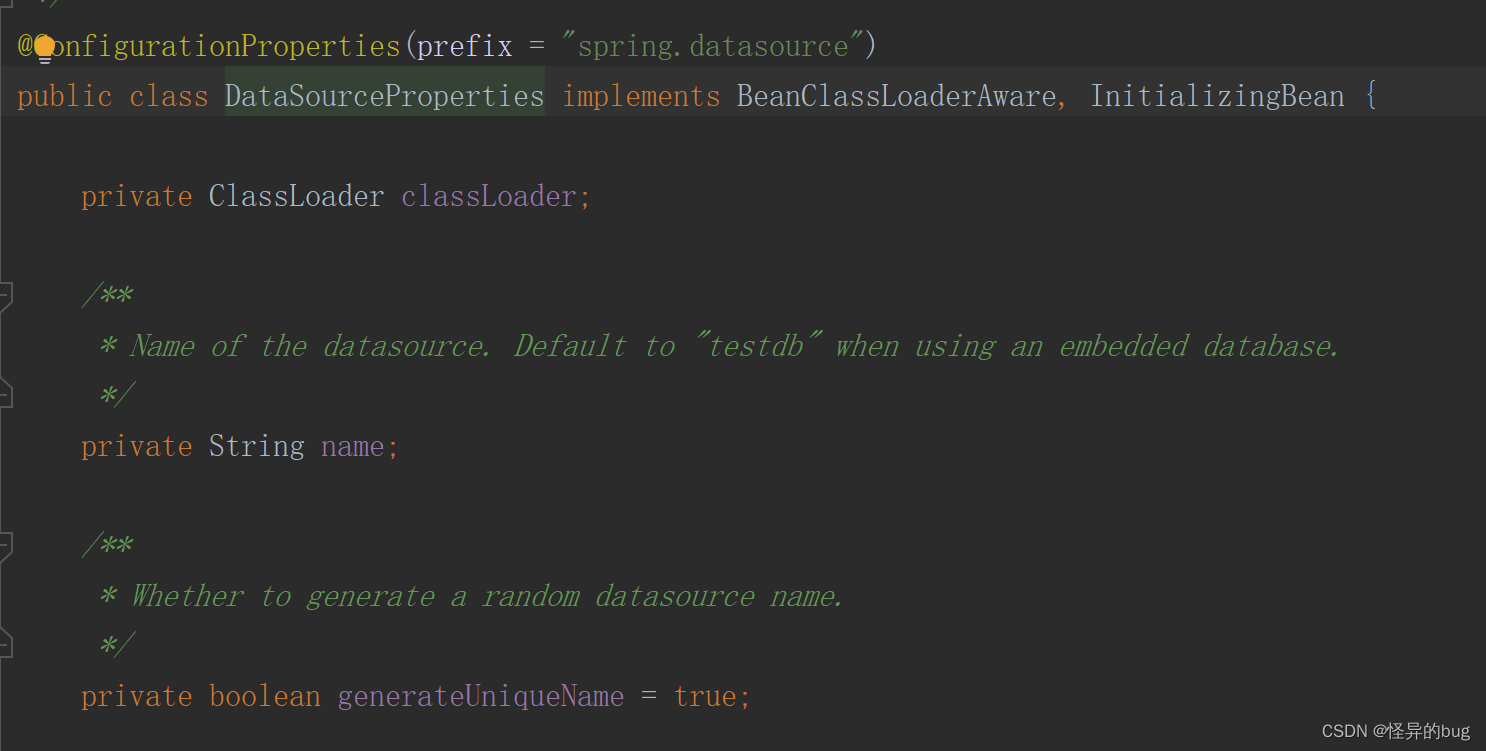Click the generateUniqueName field name
1486x751 pixels.
point(481,696)
